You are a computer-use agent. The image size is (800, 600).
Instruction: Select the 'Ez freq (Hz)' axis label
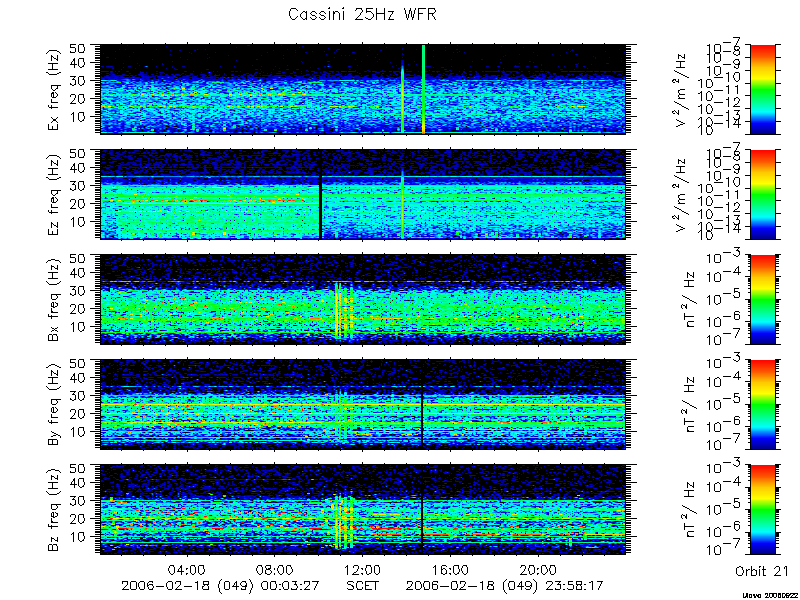55,194
